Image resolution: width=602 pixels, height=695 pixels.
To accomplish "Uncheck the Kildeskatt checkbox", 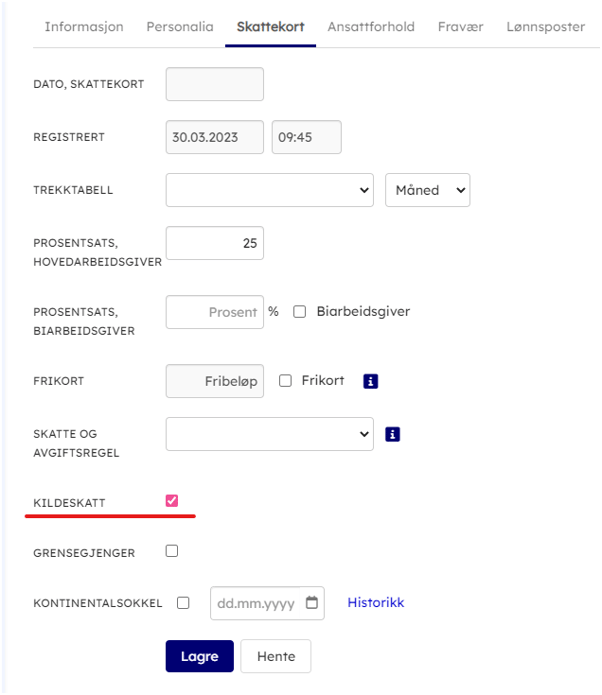I will [x=172, y=501].
